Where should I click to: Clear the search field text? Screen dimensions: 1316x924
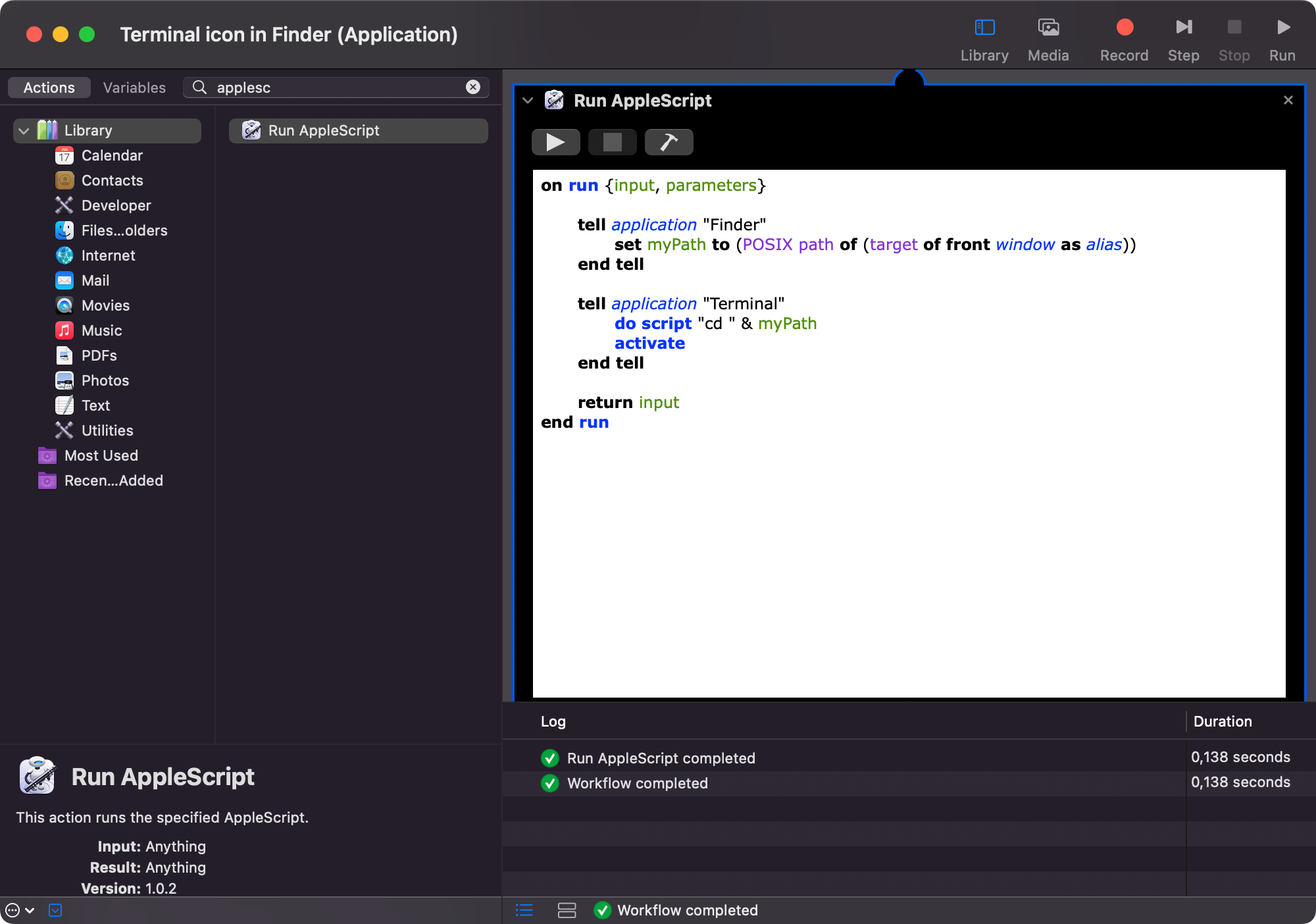[473, 88]
